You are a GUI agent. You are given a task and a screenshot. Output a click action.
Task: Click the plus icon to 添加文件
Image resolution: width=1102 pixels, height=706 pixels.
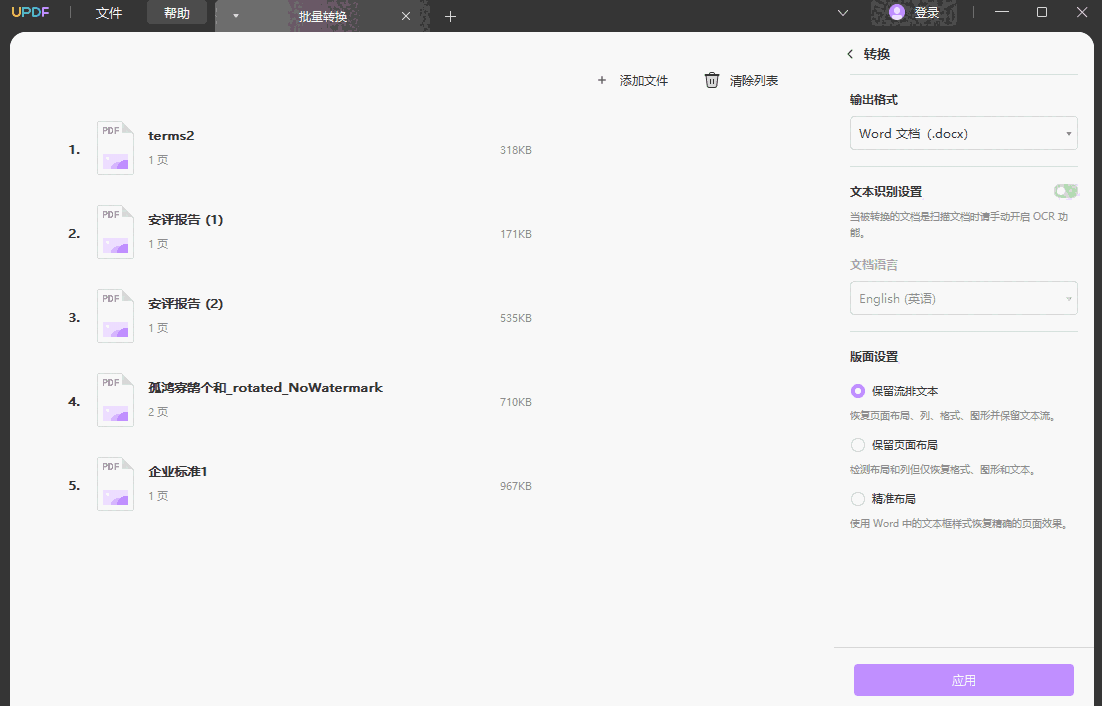(x=601, y=80)
